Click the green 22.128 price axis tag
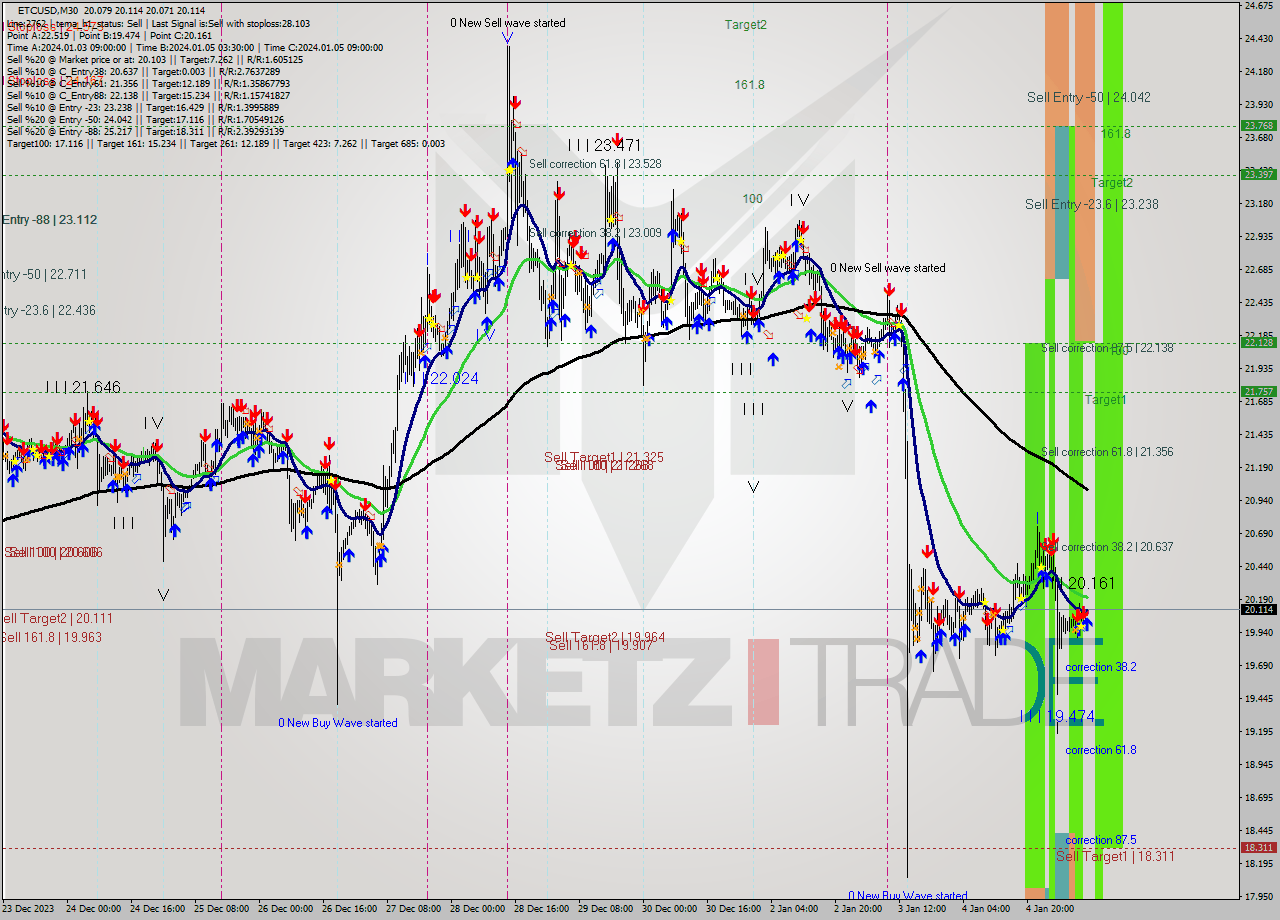Viewport: 1280px width, 920px height. [1258, 342]
